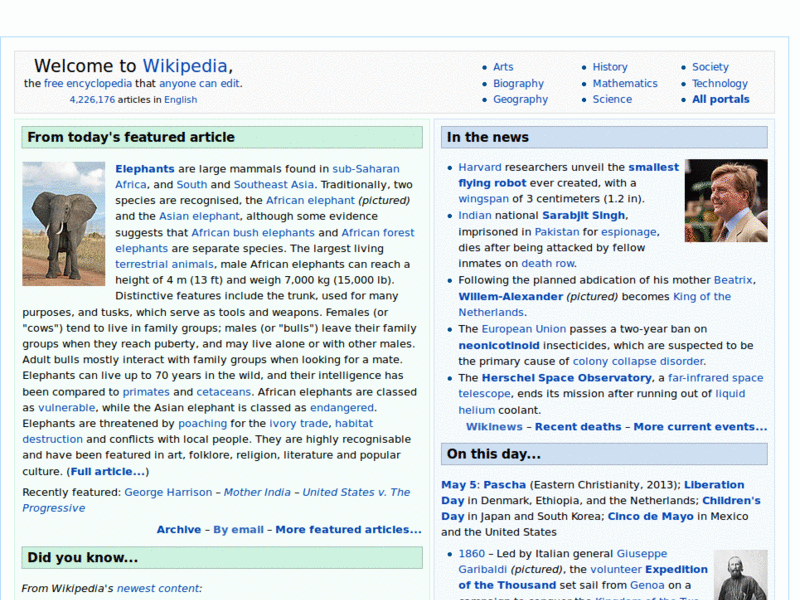Open the Herschel Space Observatory link
Viewport: 800px width, 600px height.
tap(566, 378)
